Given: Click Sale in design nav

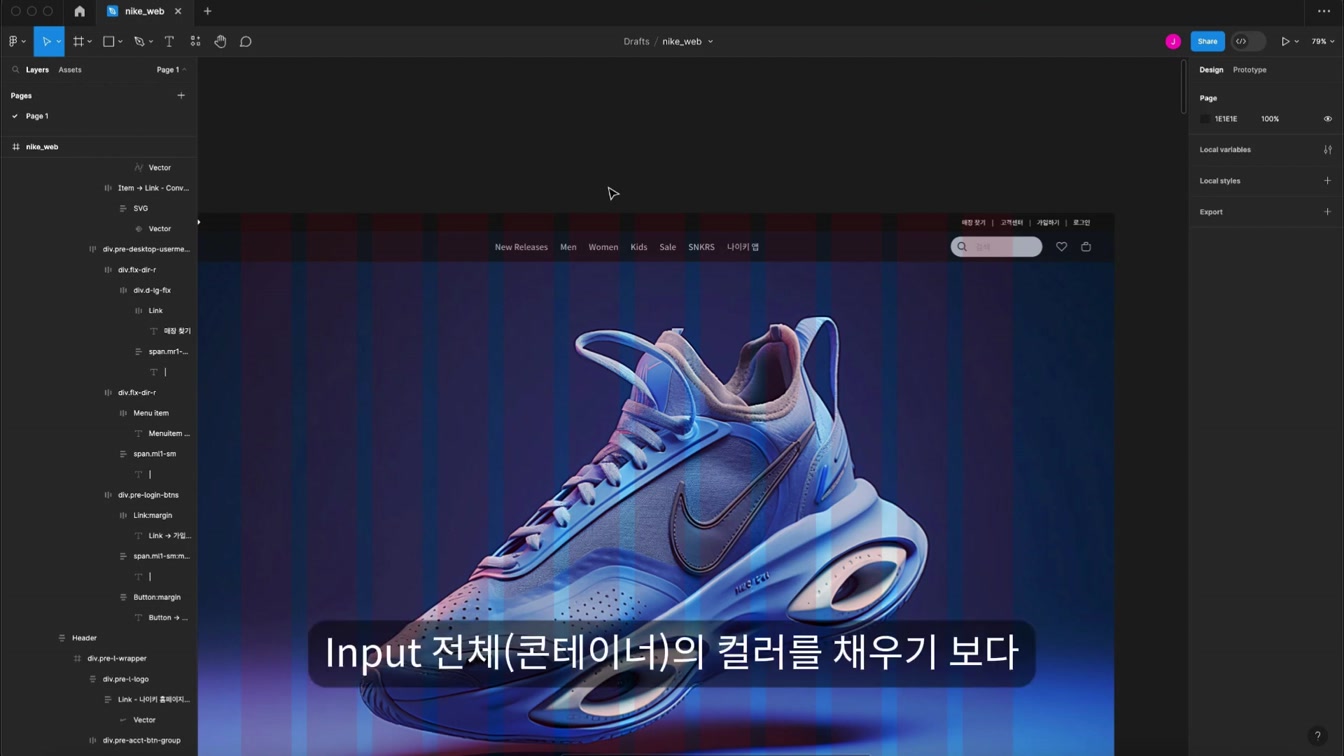Looking at the screenshot, I should point(667,247).
